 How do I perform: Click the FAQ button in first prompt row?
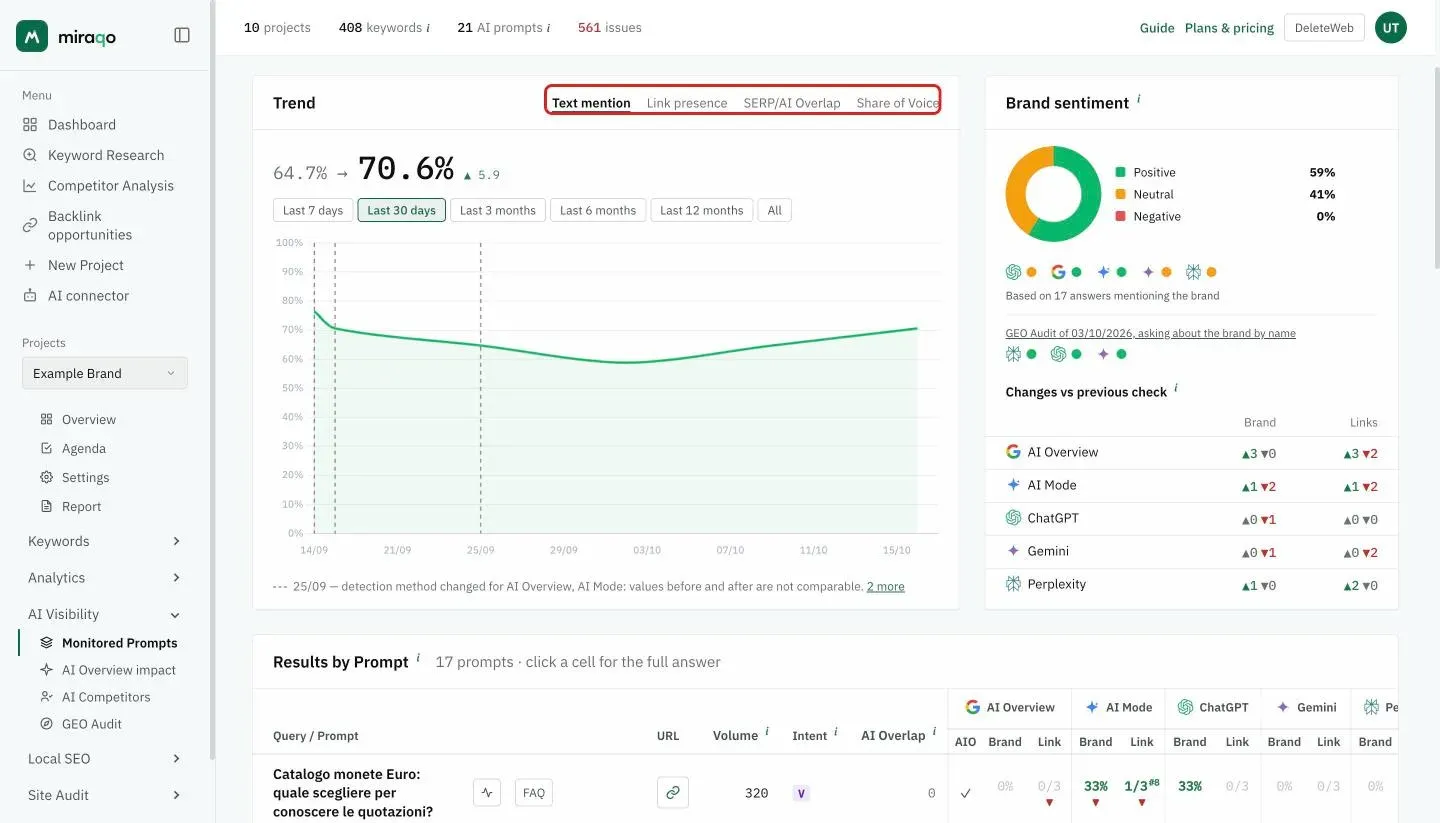pyautogui.click(x=534, y=793)
